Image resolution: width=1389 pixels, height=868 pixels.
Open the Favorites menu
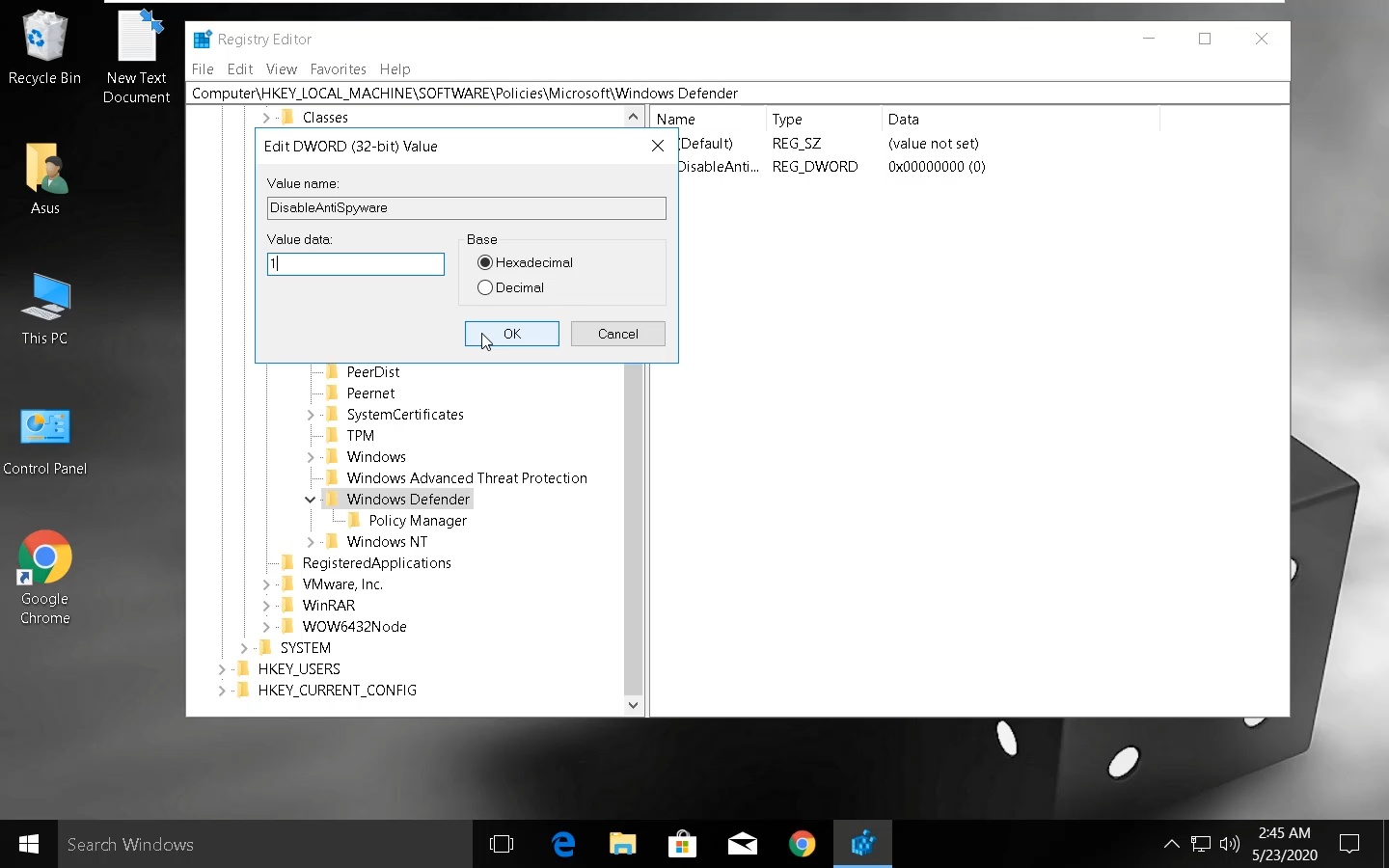[338, 69]
